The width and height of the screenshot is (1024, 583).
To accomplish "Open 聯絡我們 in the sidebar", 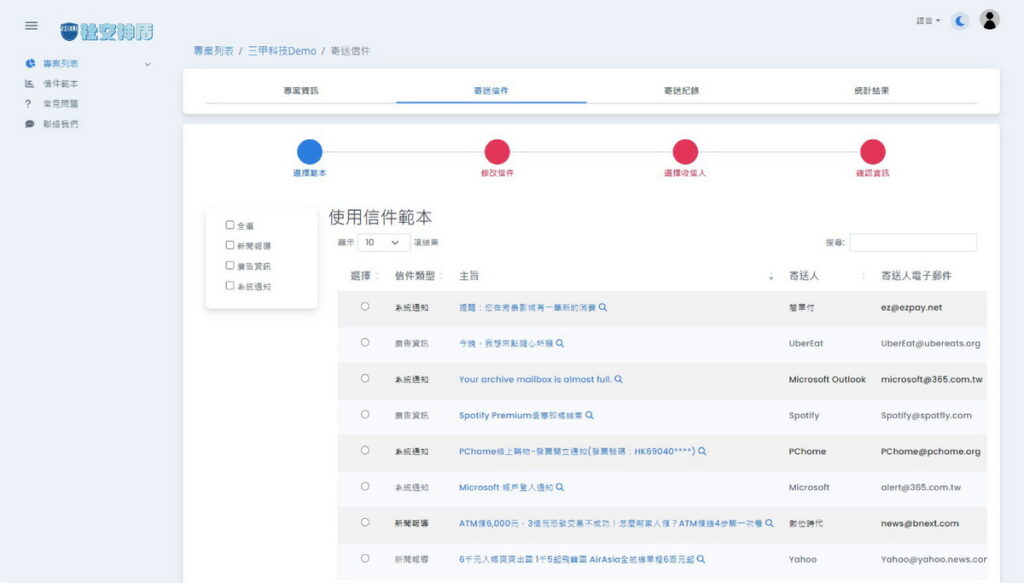I will coord(61,124).
